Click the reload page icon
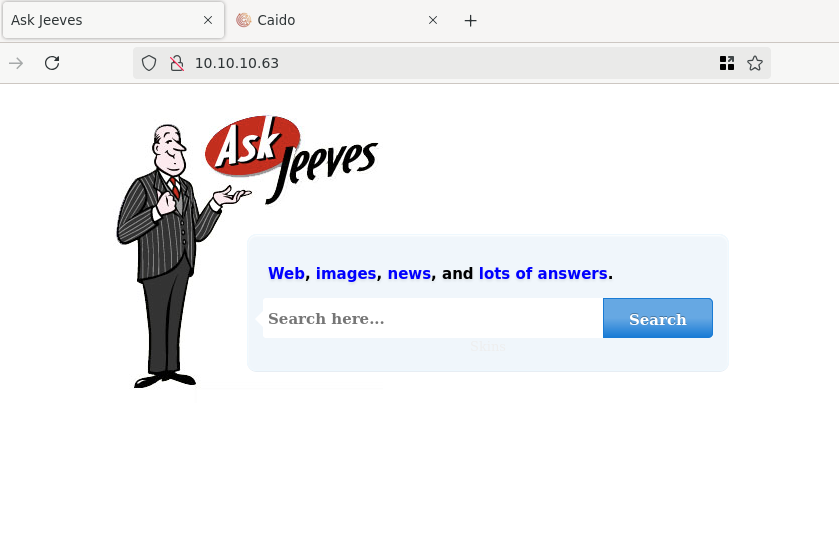839x536 pixels. coord(52,63)
